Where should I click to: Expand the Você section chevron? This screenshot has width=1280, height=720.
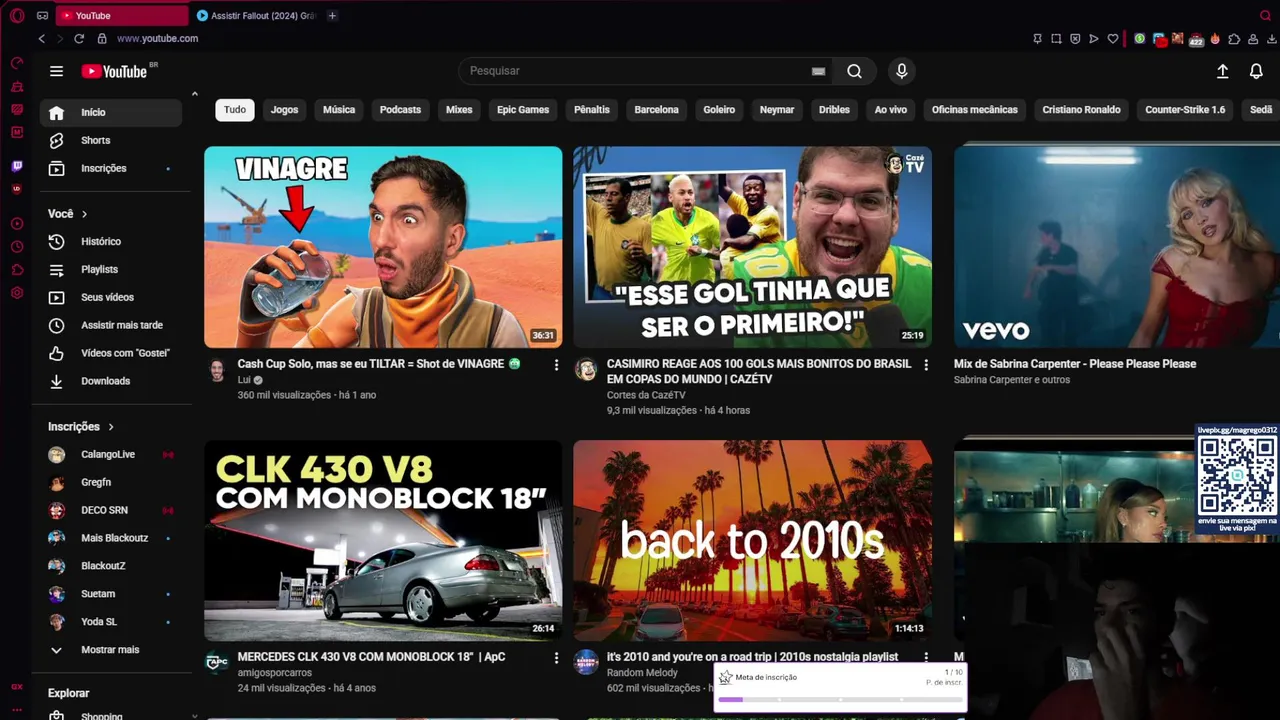84,214
